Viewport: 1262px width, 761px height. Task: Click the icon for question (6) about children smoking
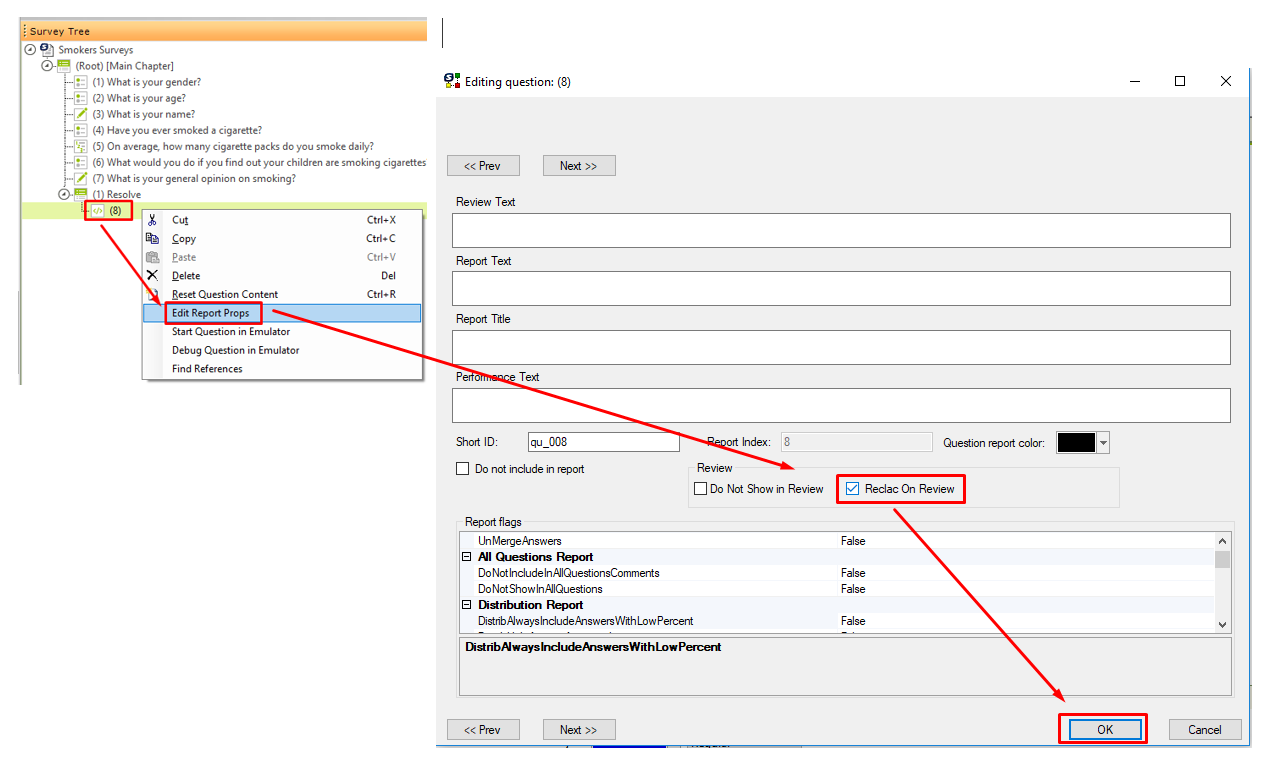point(81,162)
